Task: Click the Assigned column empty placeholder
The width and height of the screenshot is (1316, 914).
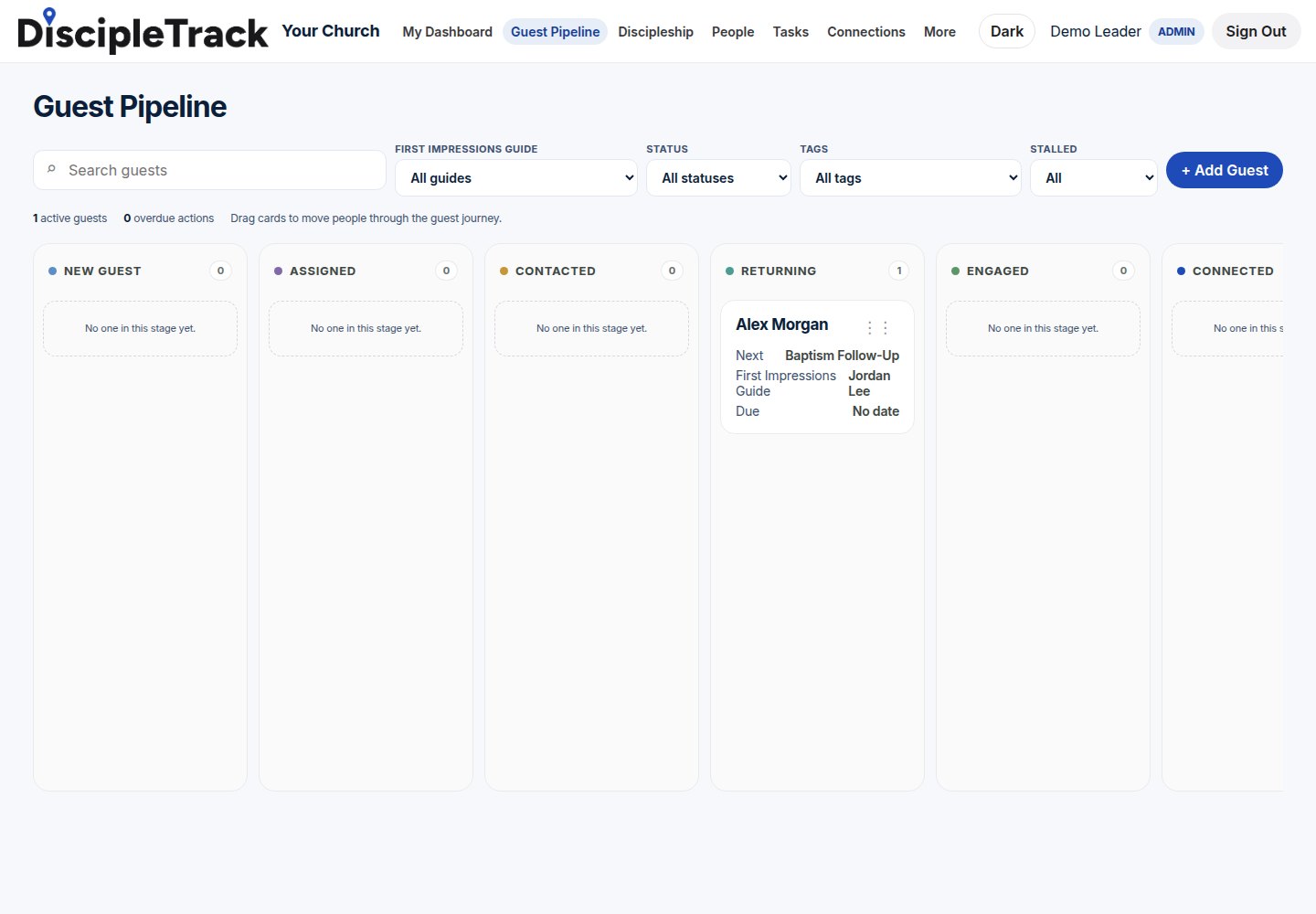Action: pos(366,328)
